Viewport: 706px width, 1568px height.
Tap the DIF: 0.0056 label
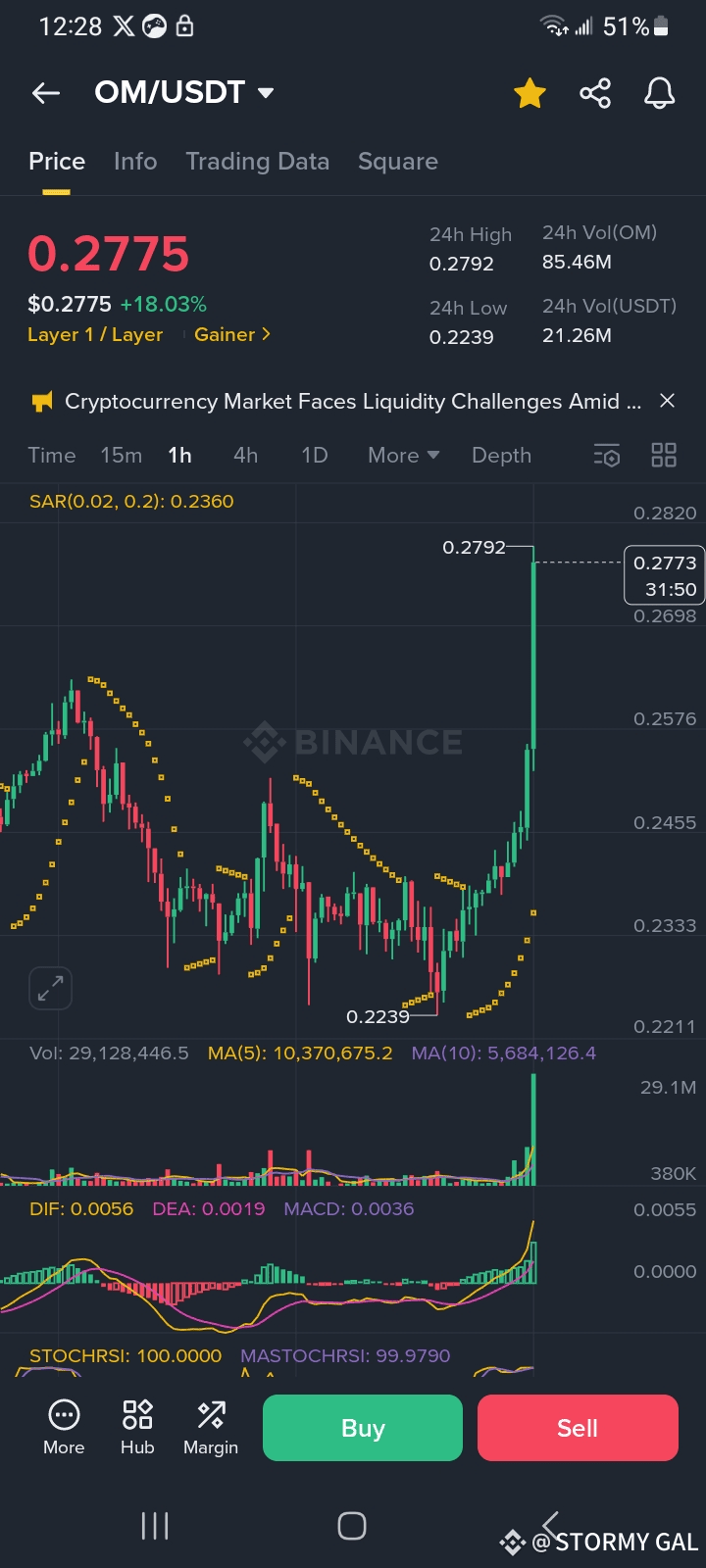pyautogui.click(x=81, y=1208)
